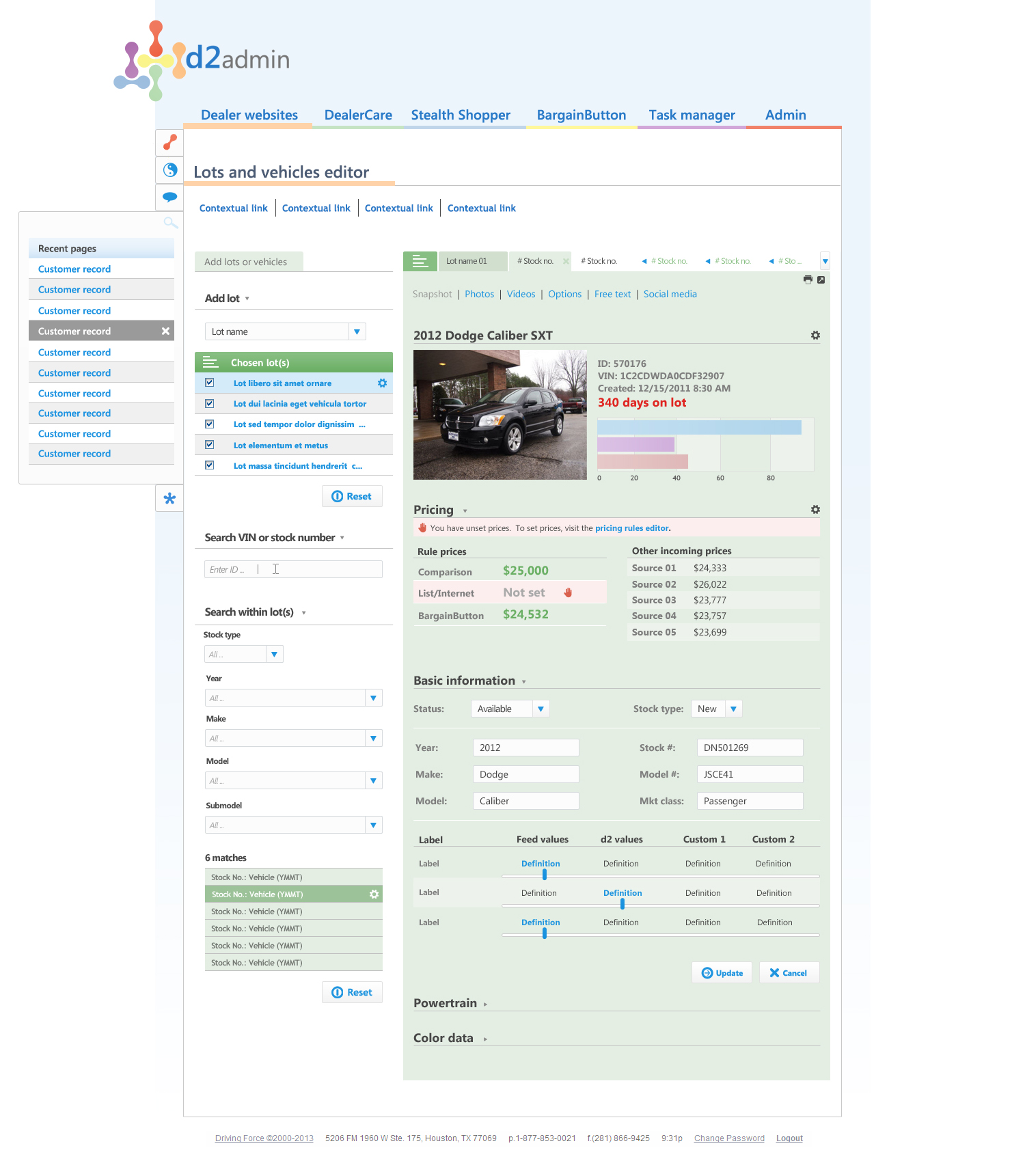Open the Stock type New dropdown
The height and width of the screenshot is (1176, 1025).
pyautogui.click(x=733, y=709)
